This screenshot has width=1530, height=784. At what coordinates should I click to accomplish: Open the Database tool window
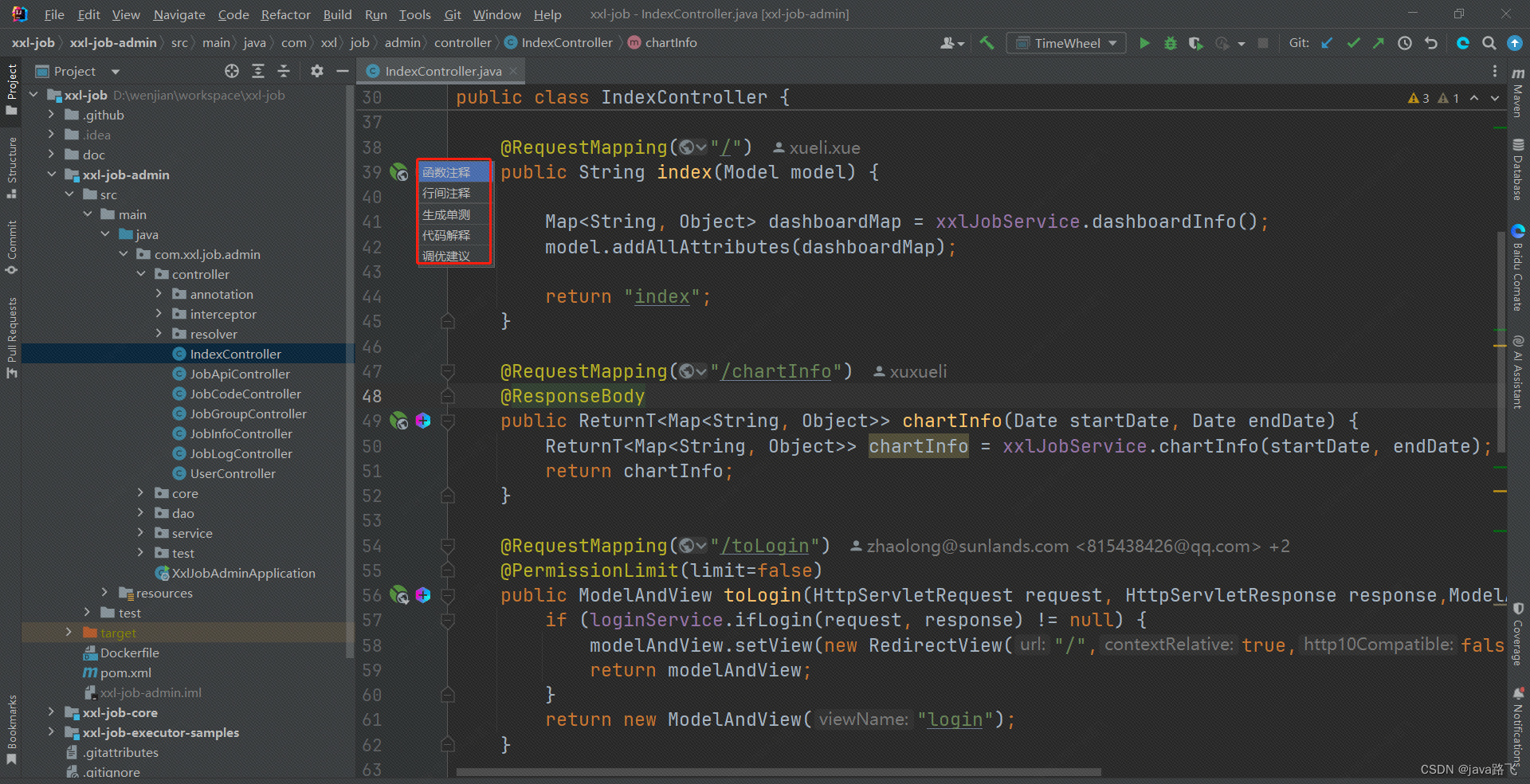(x=1518, y=169)
